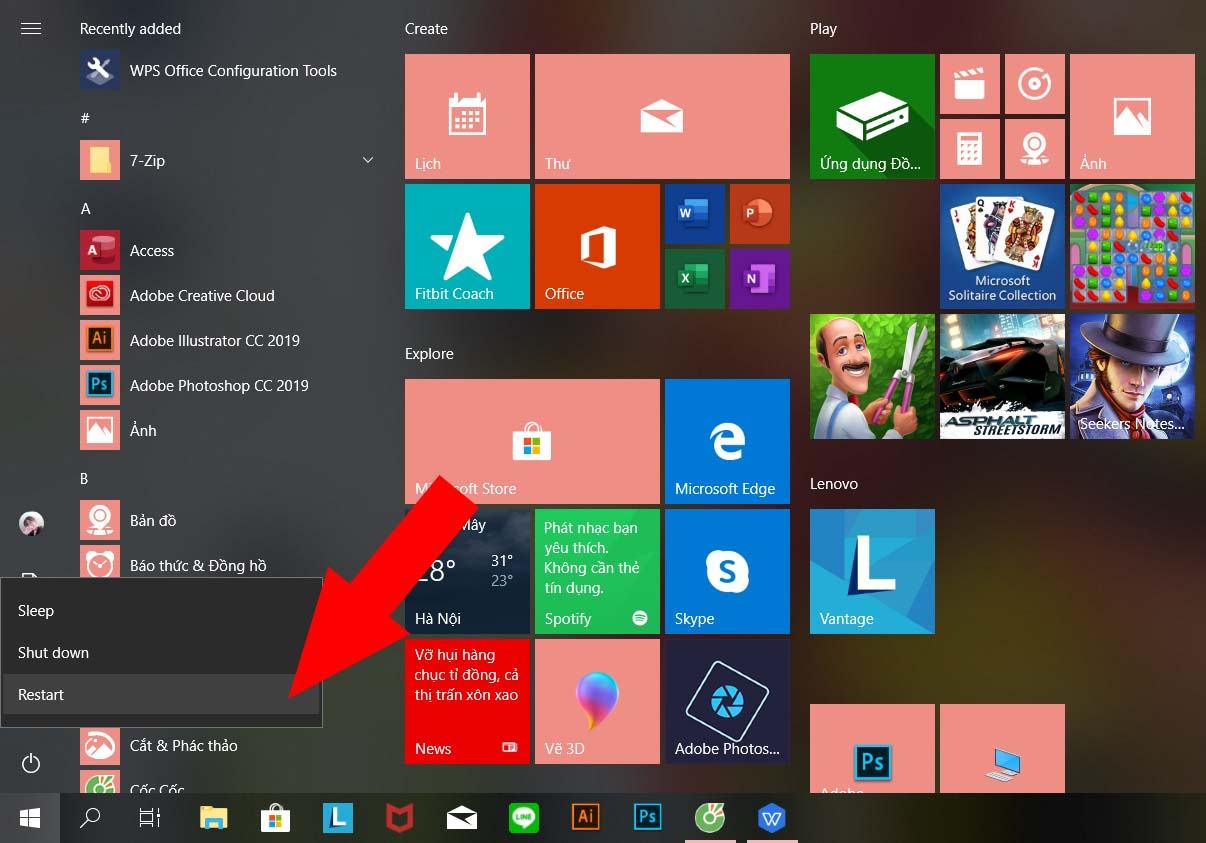Open the Lịch calendar tile

click(467, 116)
